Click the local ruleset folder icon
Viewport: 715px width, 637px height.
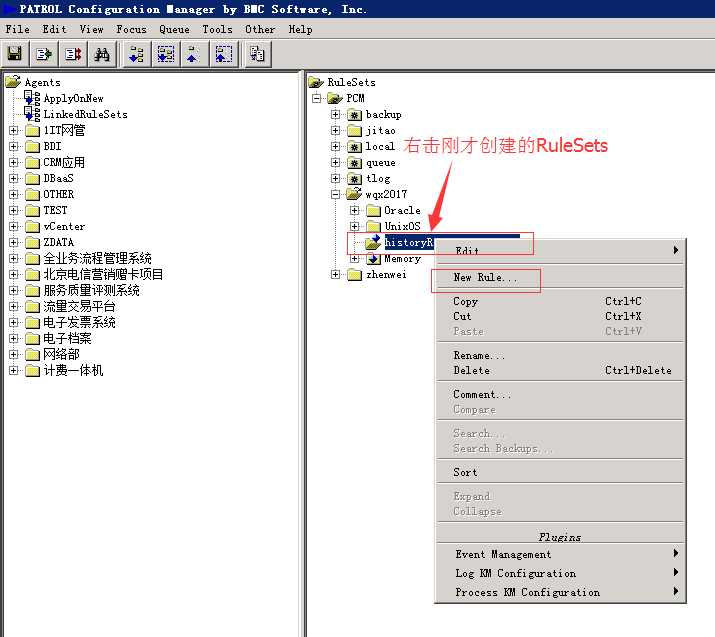click(x=354, y=146)
